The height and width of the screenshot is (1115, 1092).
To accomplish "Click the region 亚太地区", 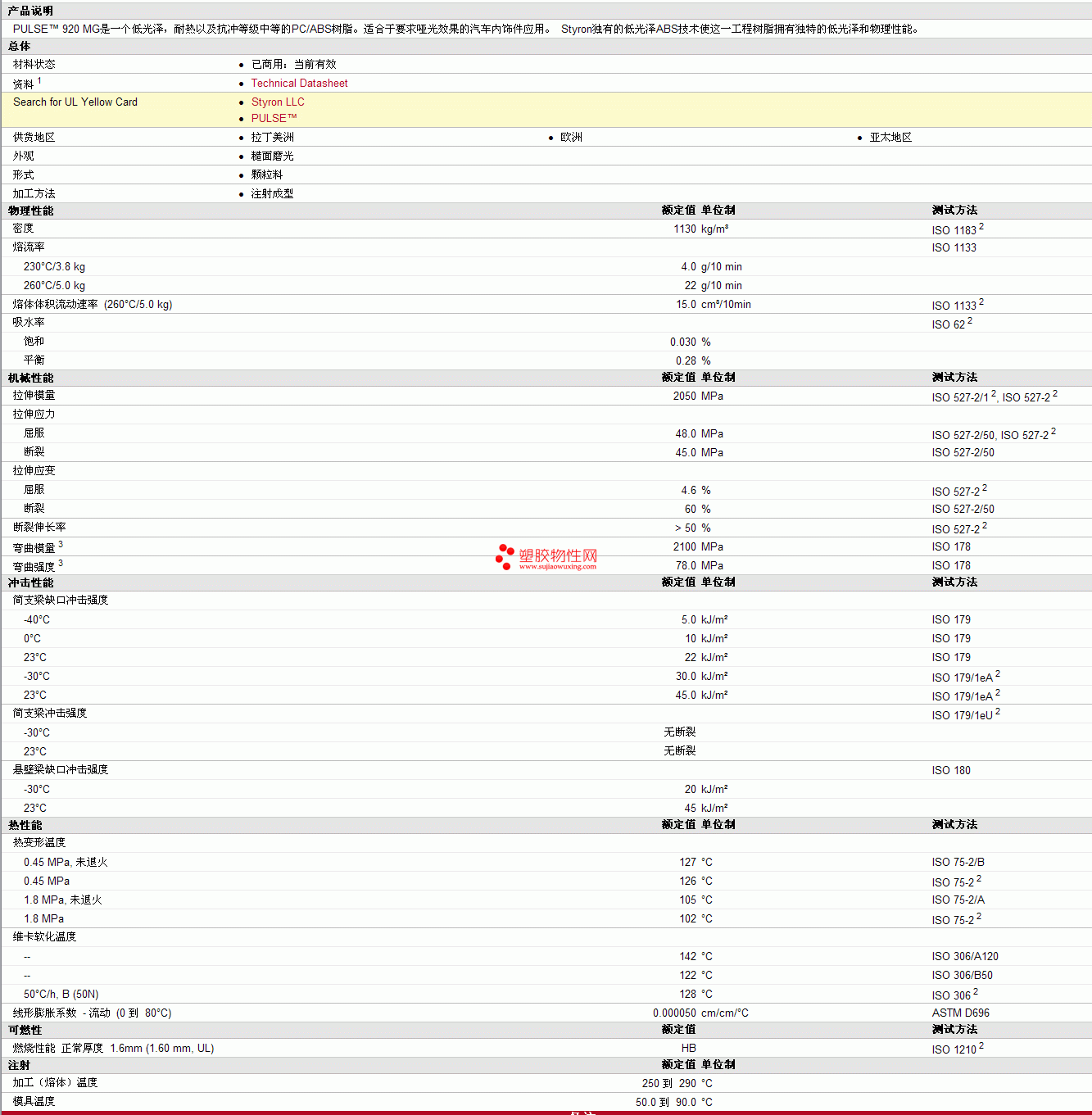I will (x=890, y=137).
